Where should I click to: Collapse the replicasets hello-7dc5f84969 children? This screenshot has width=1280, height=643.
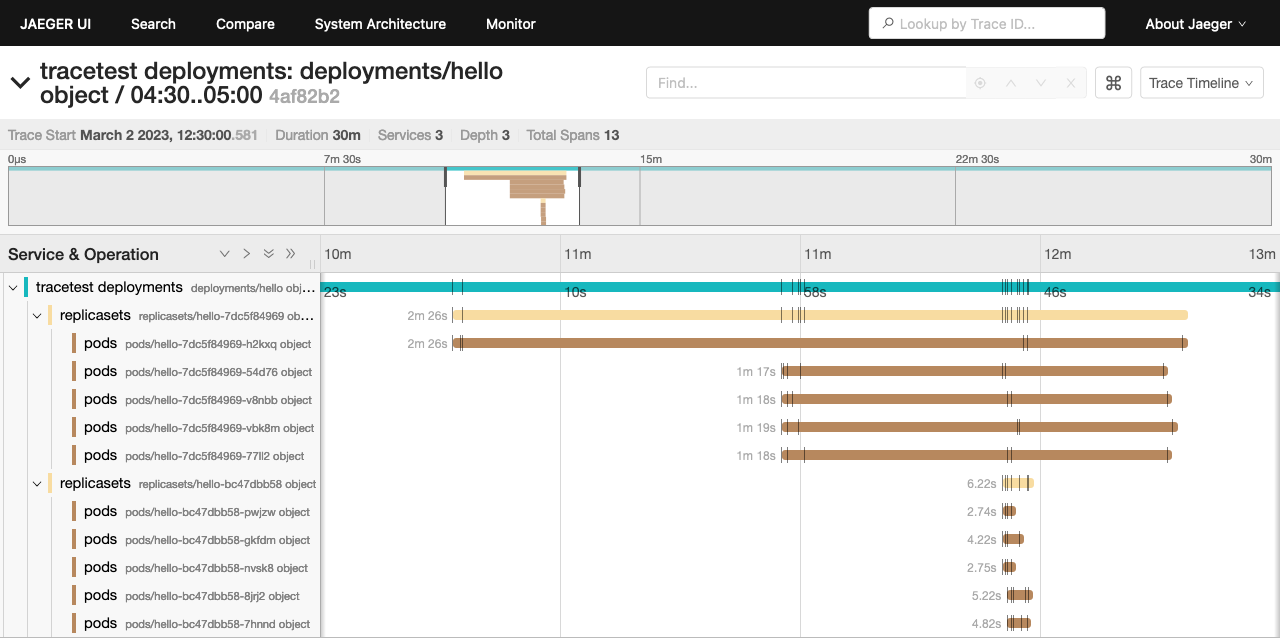[x=37, y=316]
